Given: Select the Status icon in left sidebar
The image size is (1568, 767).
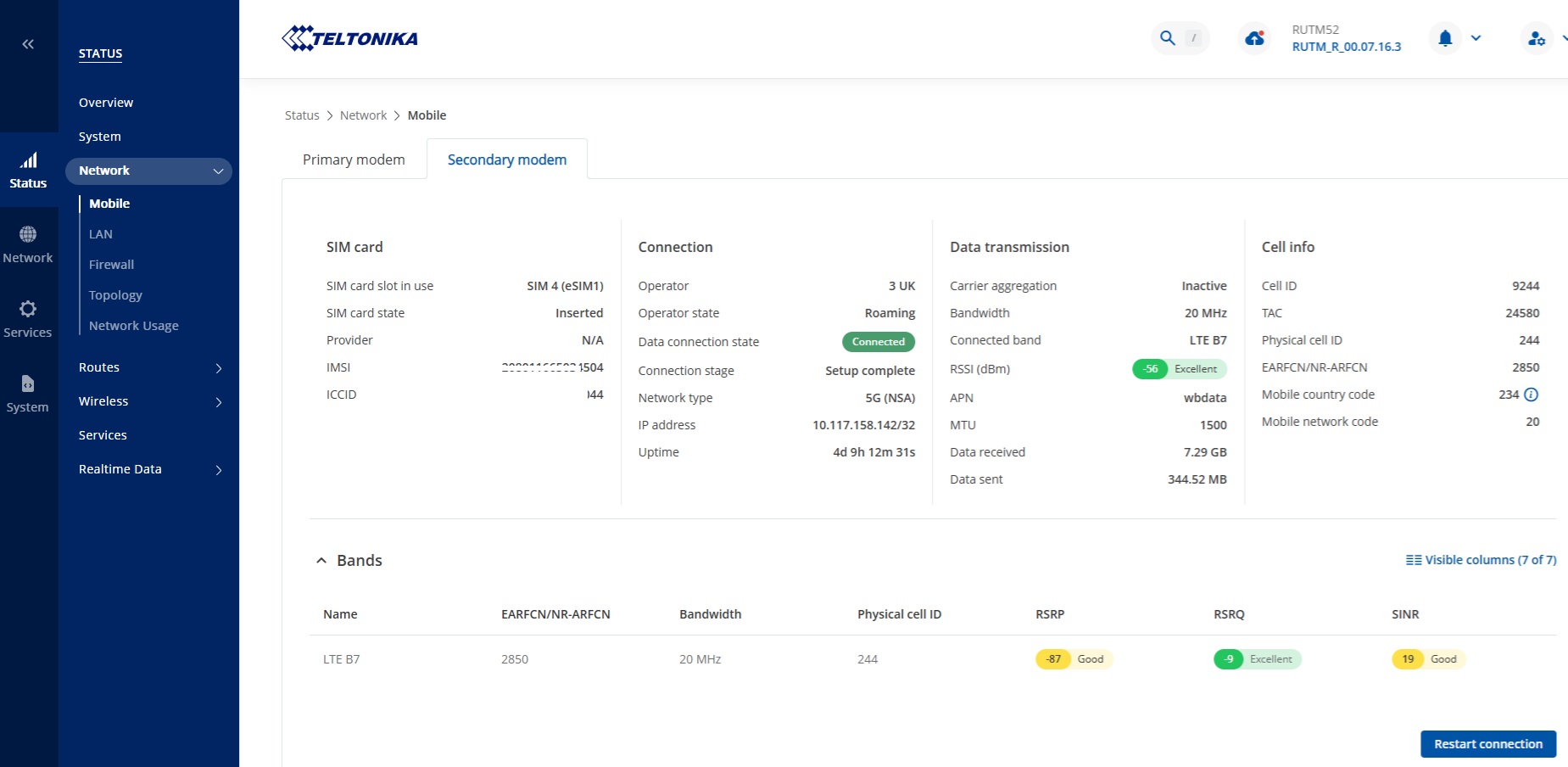Looking at the screenshot, I should 28,169.
